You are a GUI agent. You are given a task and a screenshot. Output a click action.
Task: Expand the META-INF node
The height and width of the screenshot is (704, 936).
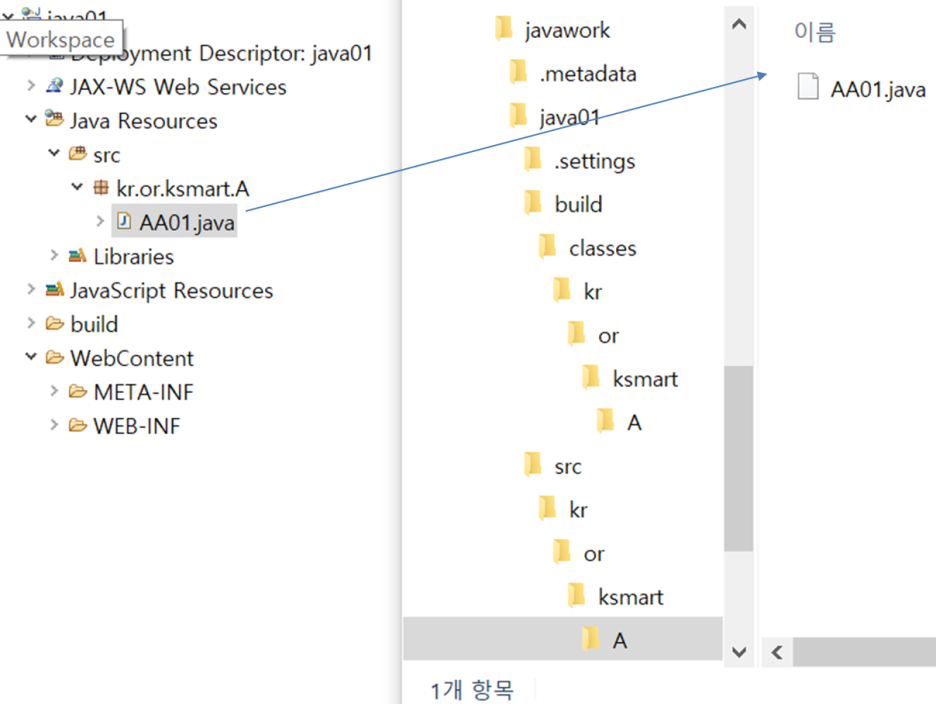tap(54, 391)
